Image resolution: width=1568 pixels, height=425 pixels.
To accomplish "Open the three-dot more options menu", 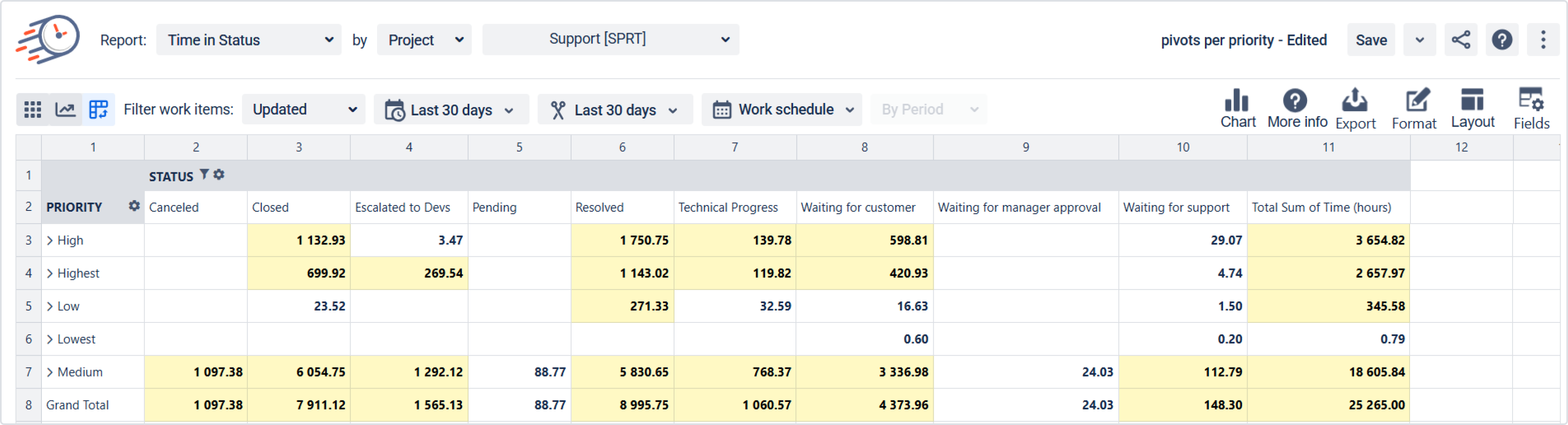I will [x=1543, y=40].
